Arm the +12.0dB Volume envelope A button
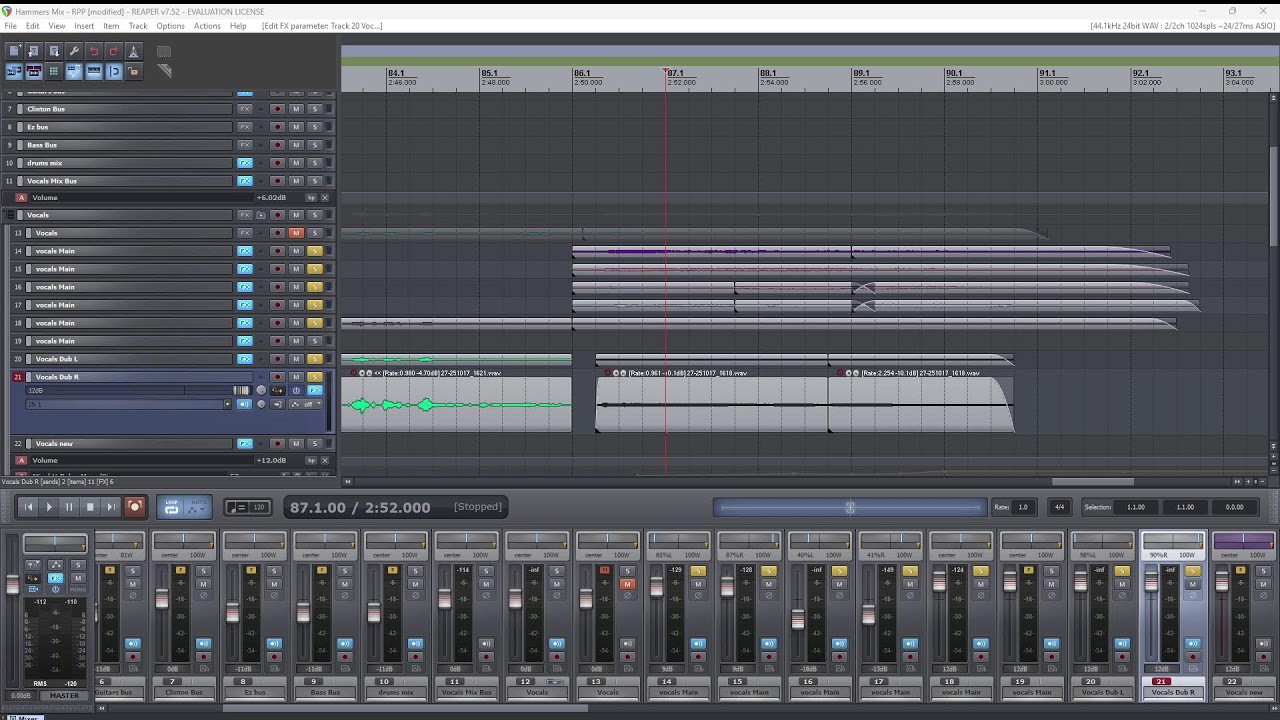The width and height of the screenshot is (1280, 720). click(21, 460)
